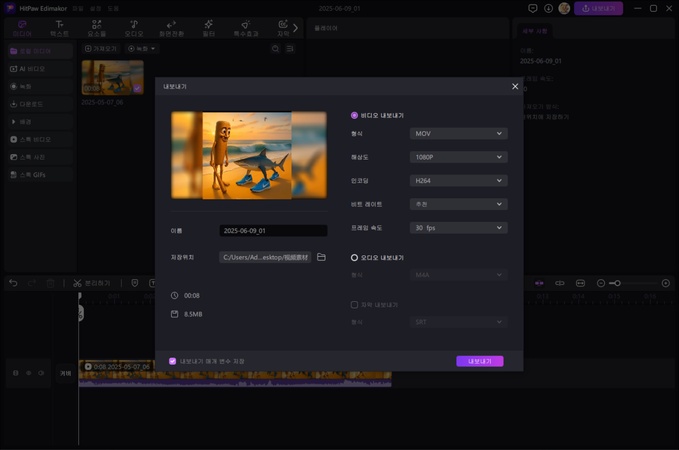Viewport: 679px width, 450px height.
Task: Click the import button in media panel
Action: [x=101, y=49]
